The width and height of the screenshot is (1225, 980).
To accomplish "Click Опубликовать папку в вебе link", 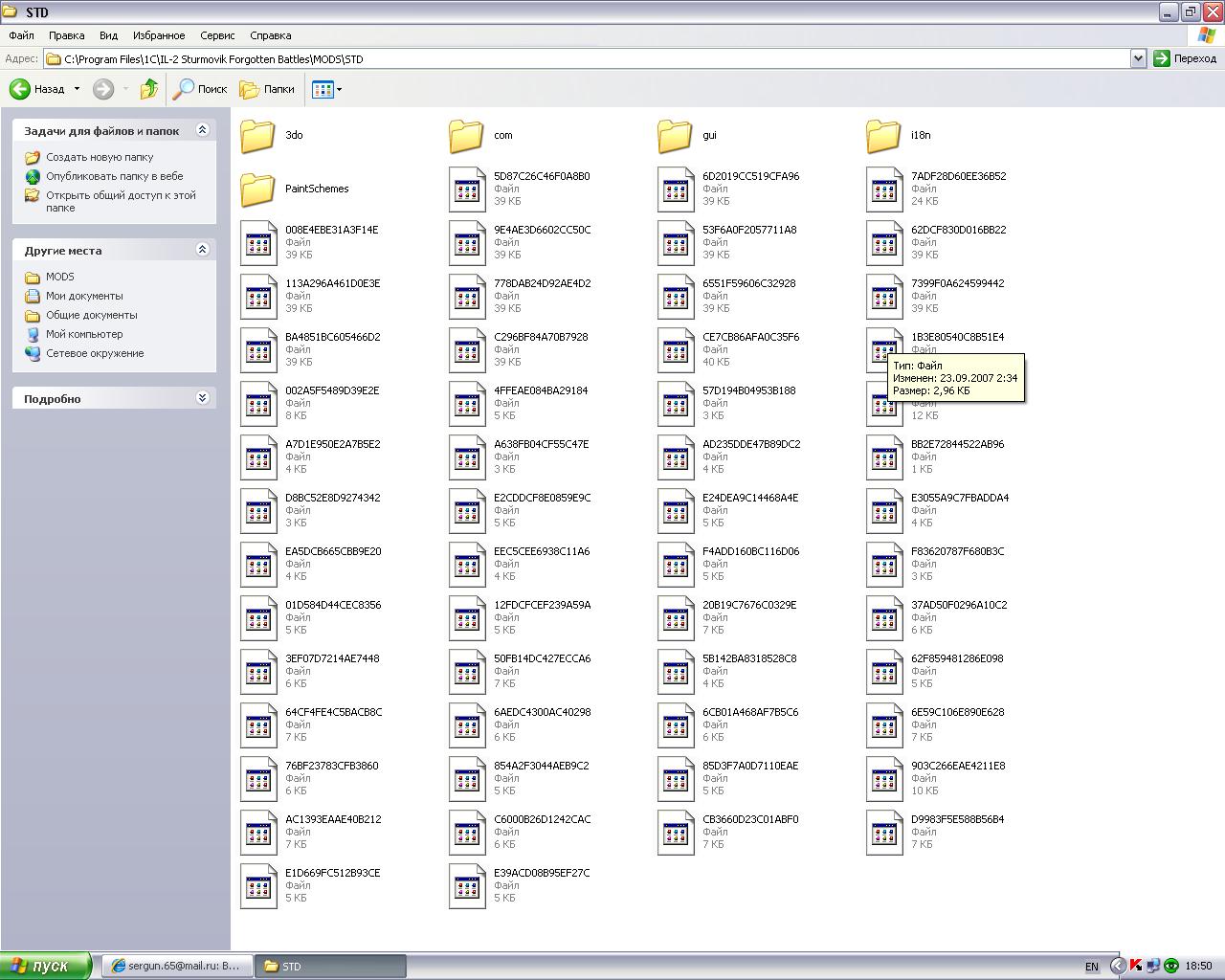I will 115,176.
